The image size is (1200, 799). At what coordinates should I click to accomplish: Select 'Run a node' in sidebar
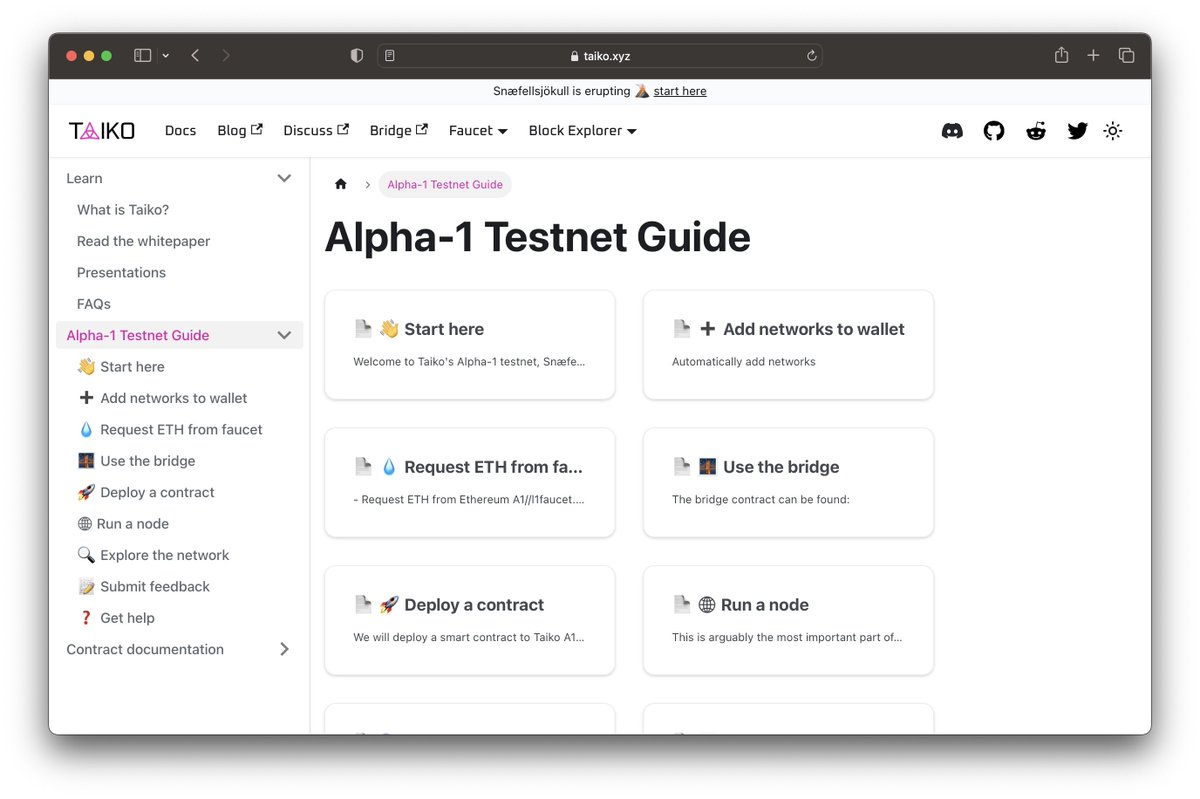point(123,524)
